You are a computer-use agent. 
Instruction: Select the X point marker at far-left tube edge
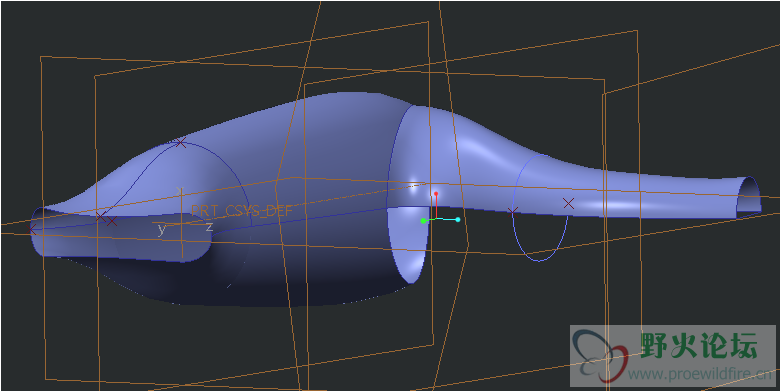click(x=33, y=230)
